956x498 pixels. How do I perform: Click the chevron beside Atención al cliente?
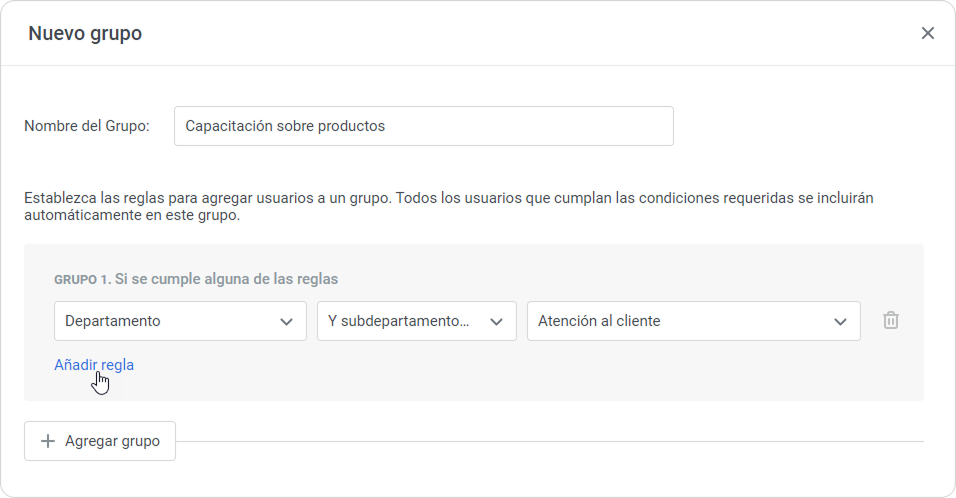pyautogui.click(x=840, y=321)
